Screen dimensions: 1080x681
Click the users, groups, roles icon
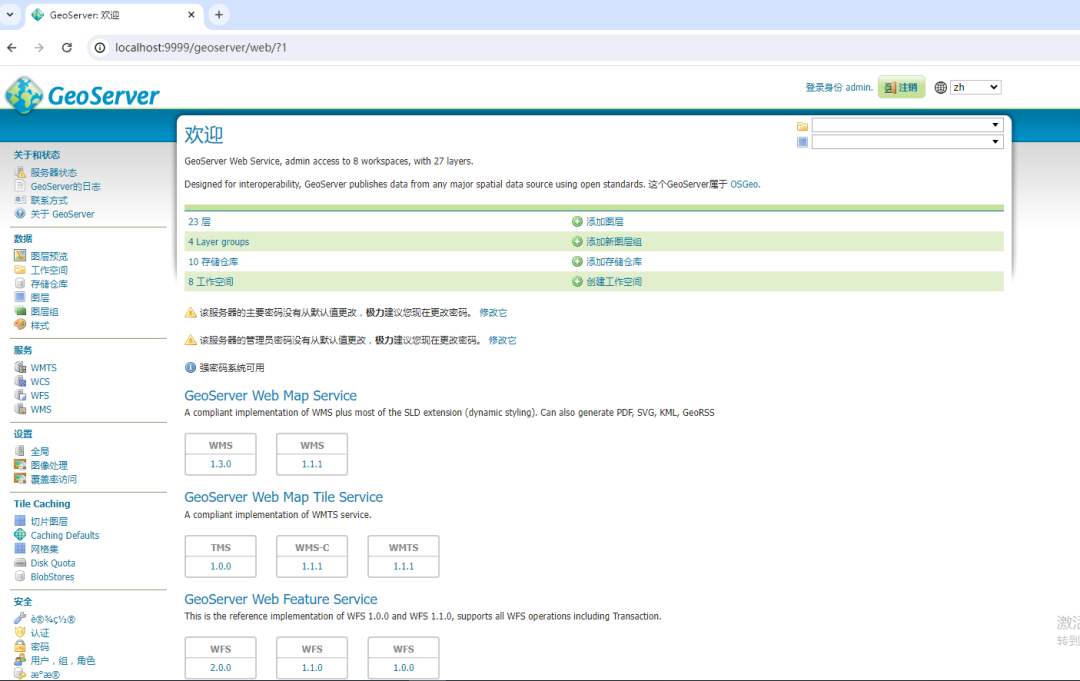20,660
